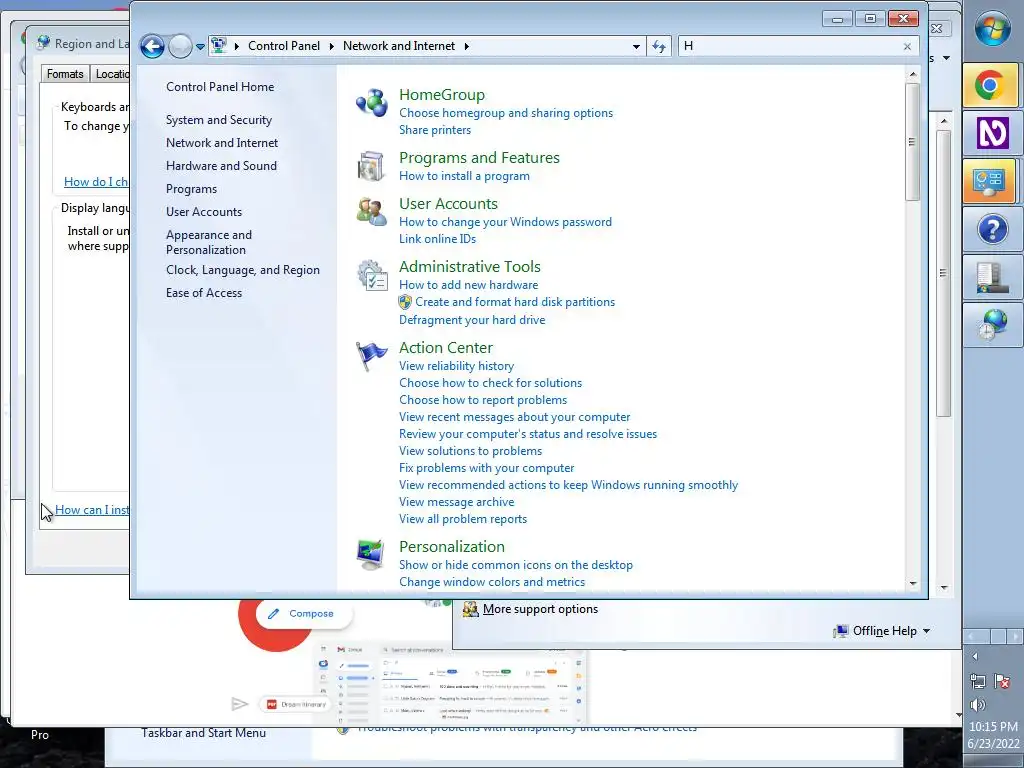Select System and Security category

(219, 120)
